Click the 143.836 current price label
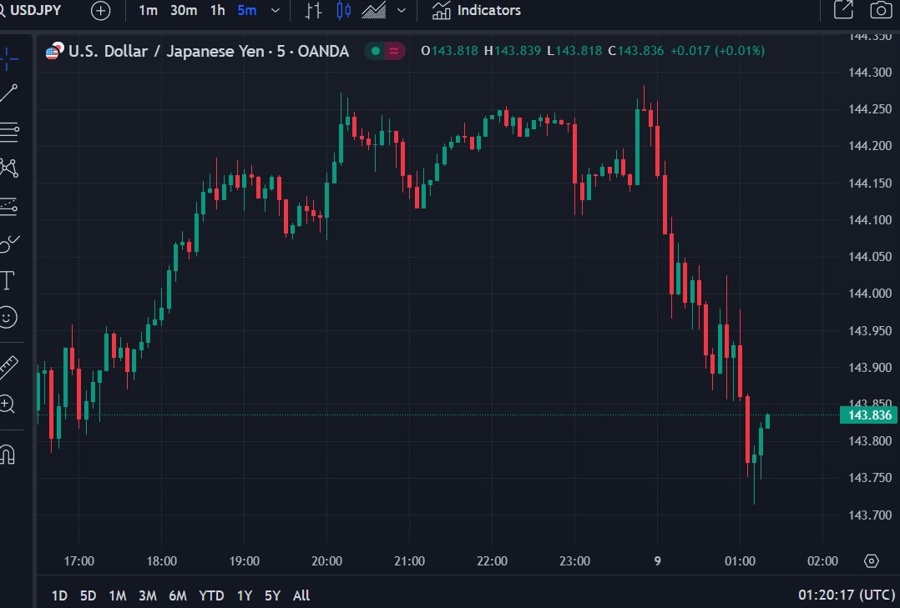The image size is (900, 608). (868, 415)
